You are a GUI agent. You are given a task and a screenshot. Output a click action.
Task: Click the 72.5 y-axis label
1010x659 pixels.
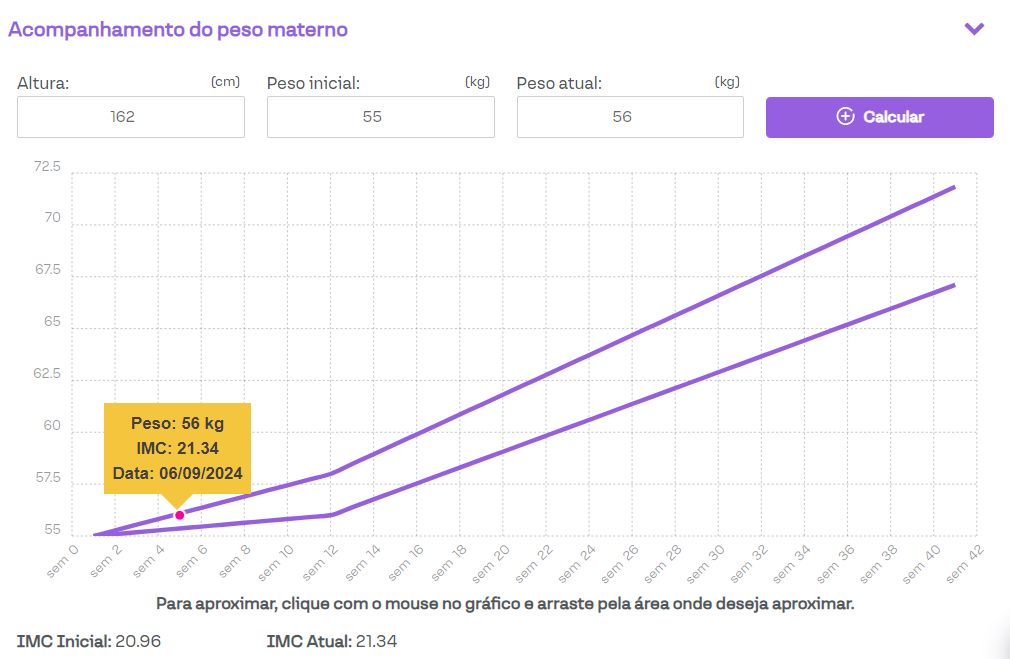tap(47, 167)
